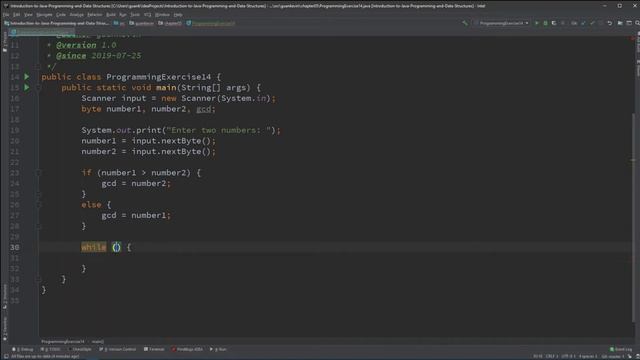Click the guankevin package in navigation bar
This screenshot has width=640, height=360.
click(141, 23)
